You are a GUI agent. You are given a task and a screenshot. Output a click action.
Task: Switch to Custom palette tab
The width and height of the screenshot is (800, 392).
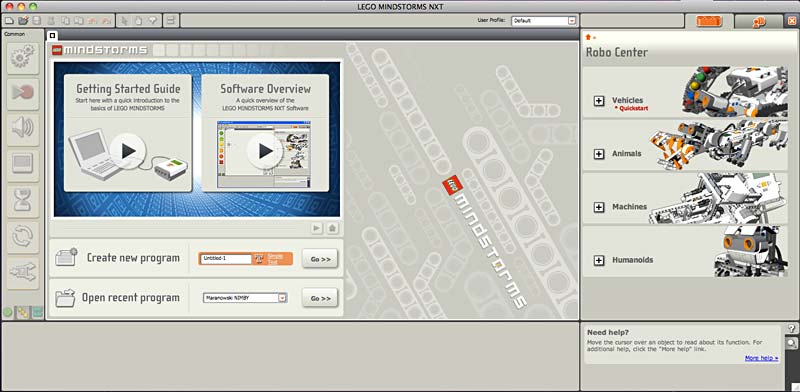coord(37,312)
